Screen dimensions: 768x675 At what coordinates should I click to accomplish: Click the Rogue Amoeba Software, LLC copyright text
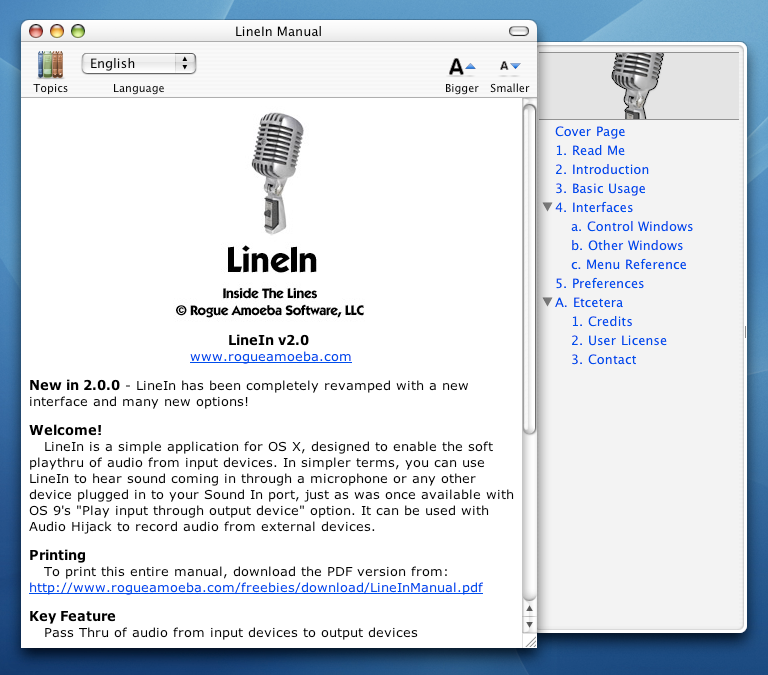(x=270, y=311)
